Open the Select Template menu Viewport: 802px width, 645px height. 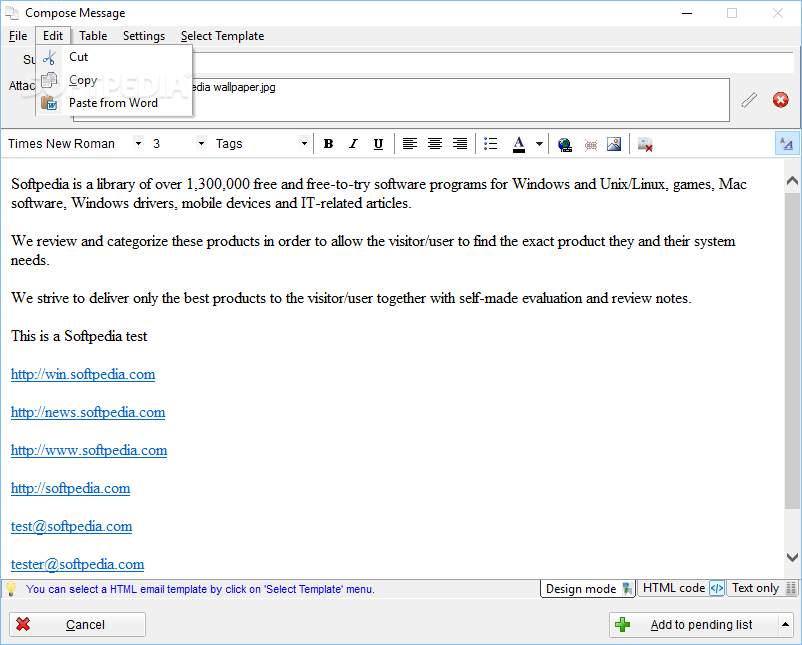pos(222,36)
